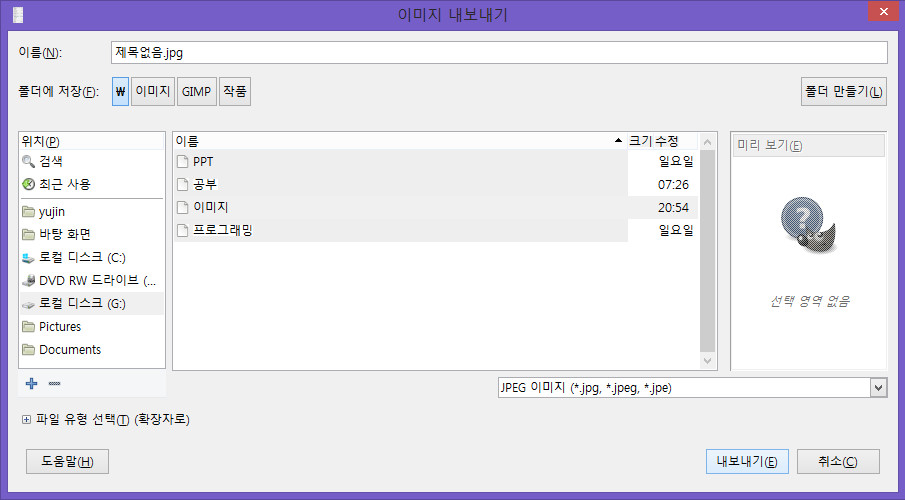Close the 이미지 내보내기 dialog
The width and height of the screenshot is (905, 500).
[884, 11]
